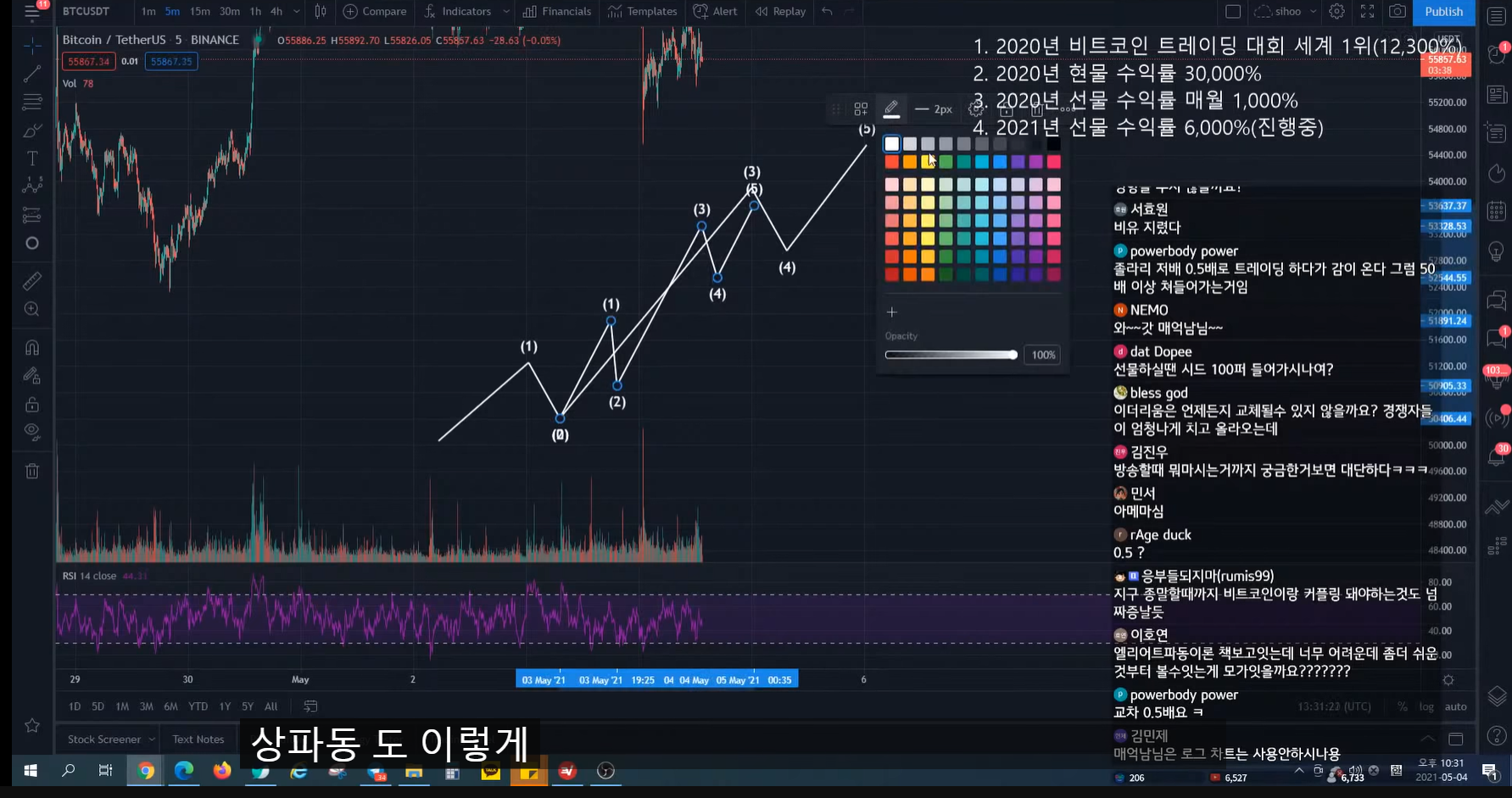Open the XABCD pattern tools

pyautogui.click(x=32, y=186)
